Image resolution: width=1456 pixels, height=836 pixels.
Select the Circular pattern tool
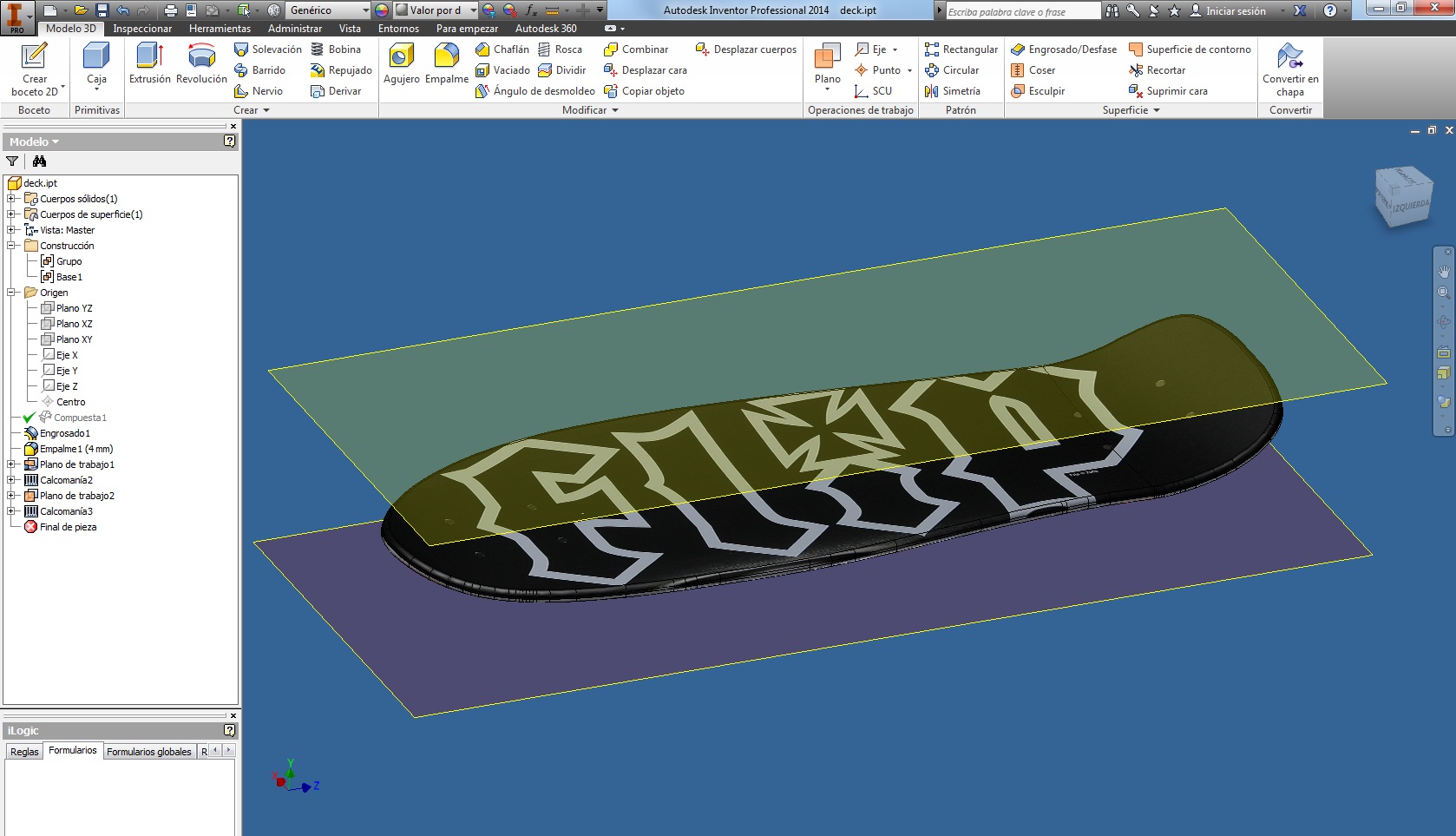pyautogui.click(x=952, y=70)
